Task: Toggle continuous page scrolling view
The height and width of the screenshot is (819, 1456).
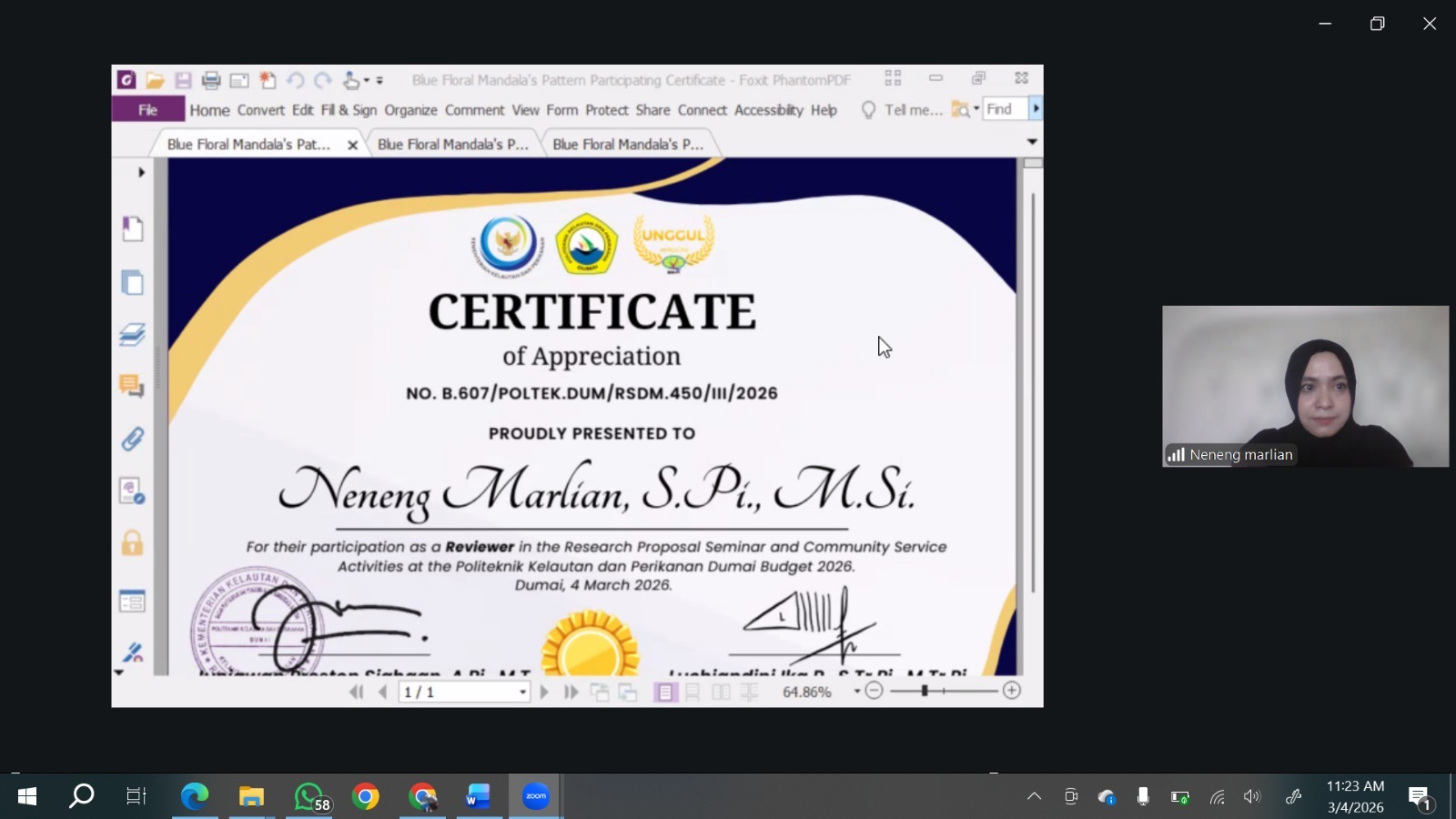Action: coord(693,693)
